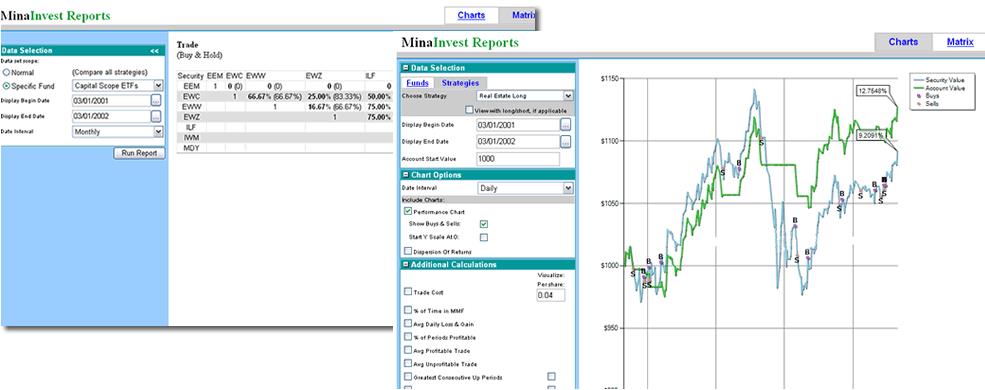Screen dimensions: 985x390
Task: Toggle Show Buys & Sells checkbox
Action: (484, 224)
